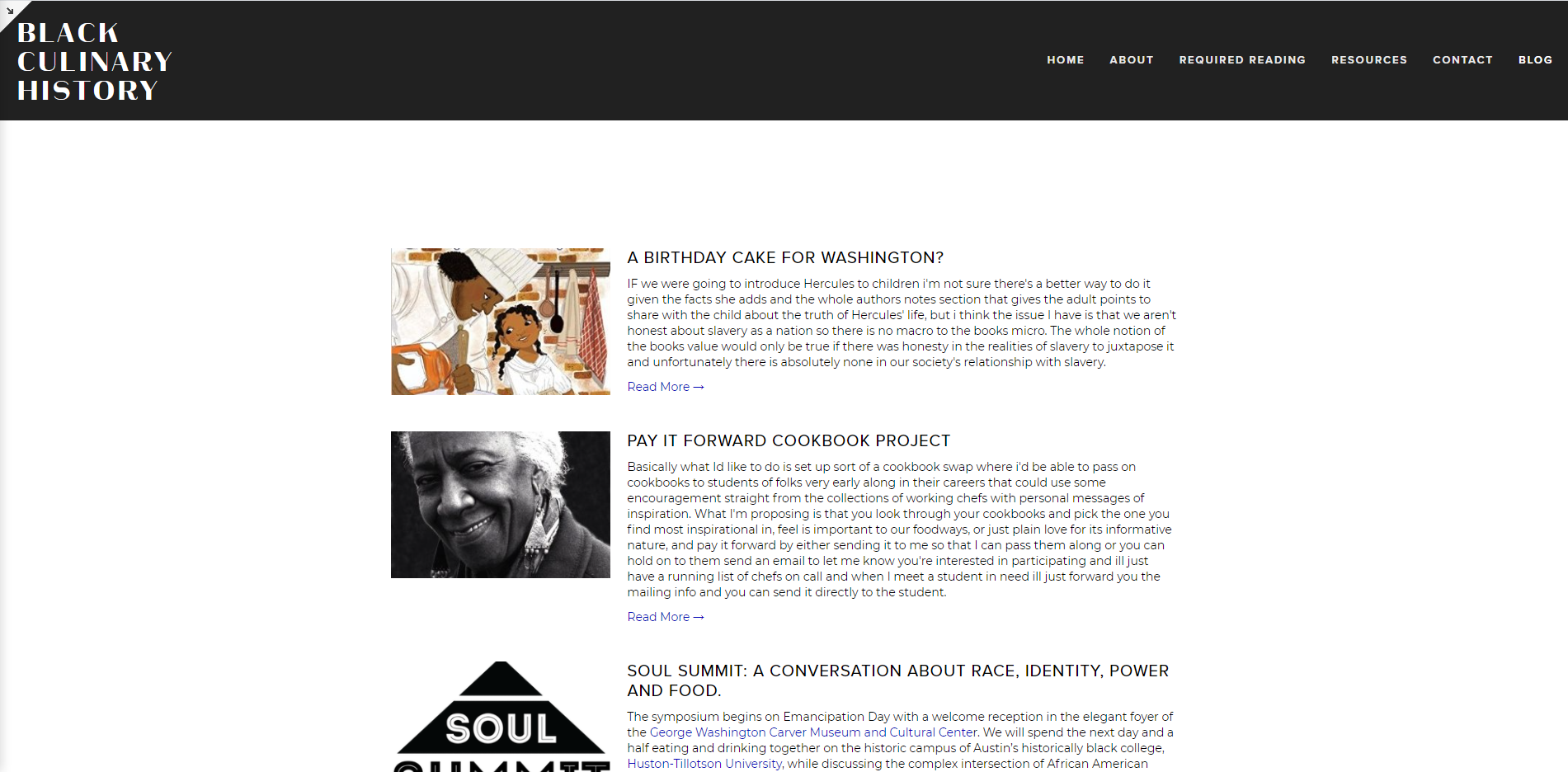Viewport: 1568px width, 772px height.
Task: Click Read More under the Birthday Cake post
Action: pos(658,387)
